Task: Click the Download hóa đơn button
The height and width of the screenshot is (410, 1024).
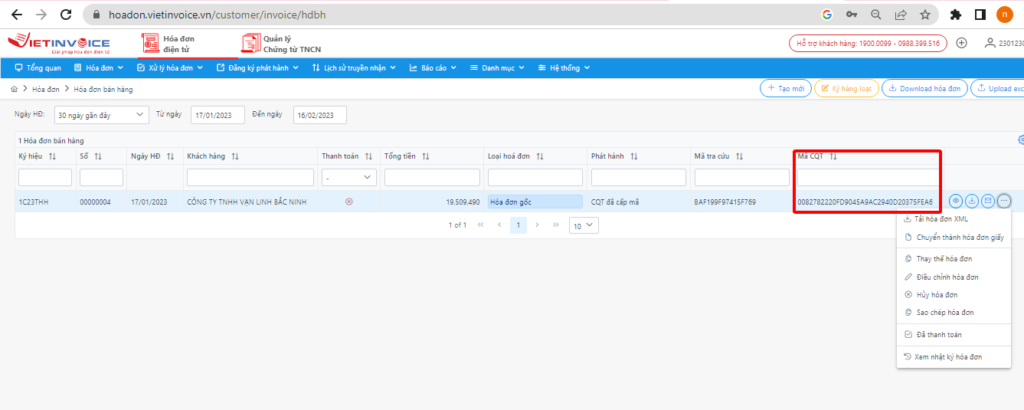Action: coord(924,88)
